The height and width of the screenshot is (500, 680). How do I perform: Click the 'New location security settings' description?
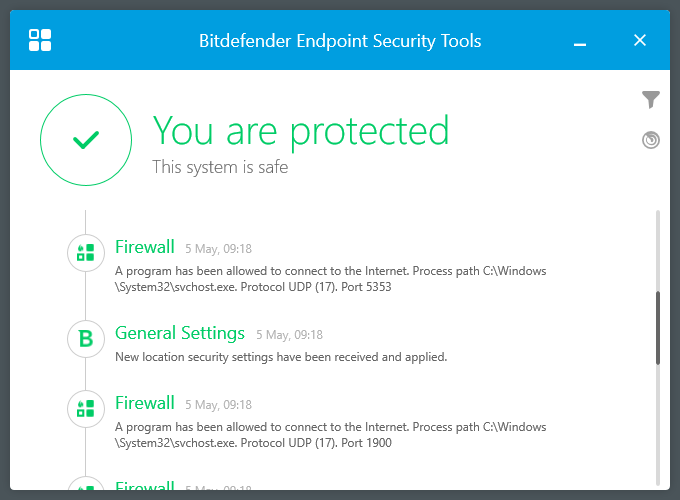pyautogui.click(x=281, y=357)
